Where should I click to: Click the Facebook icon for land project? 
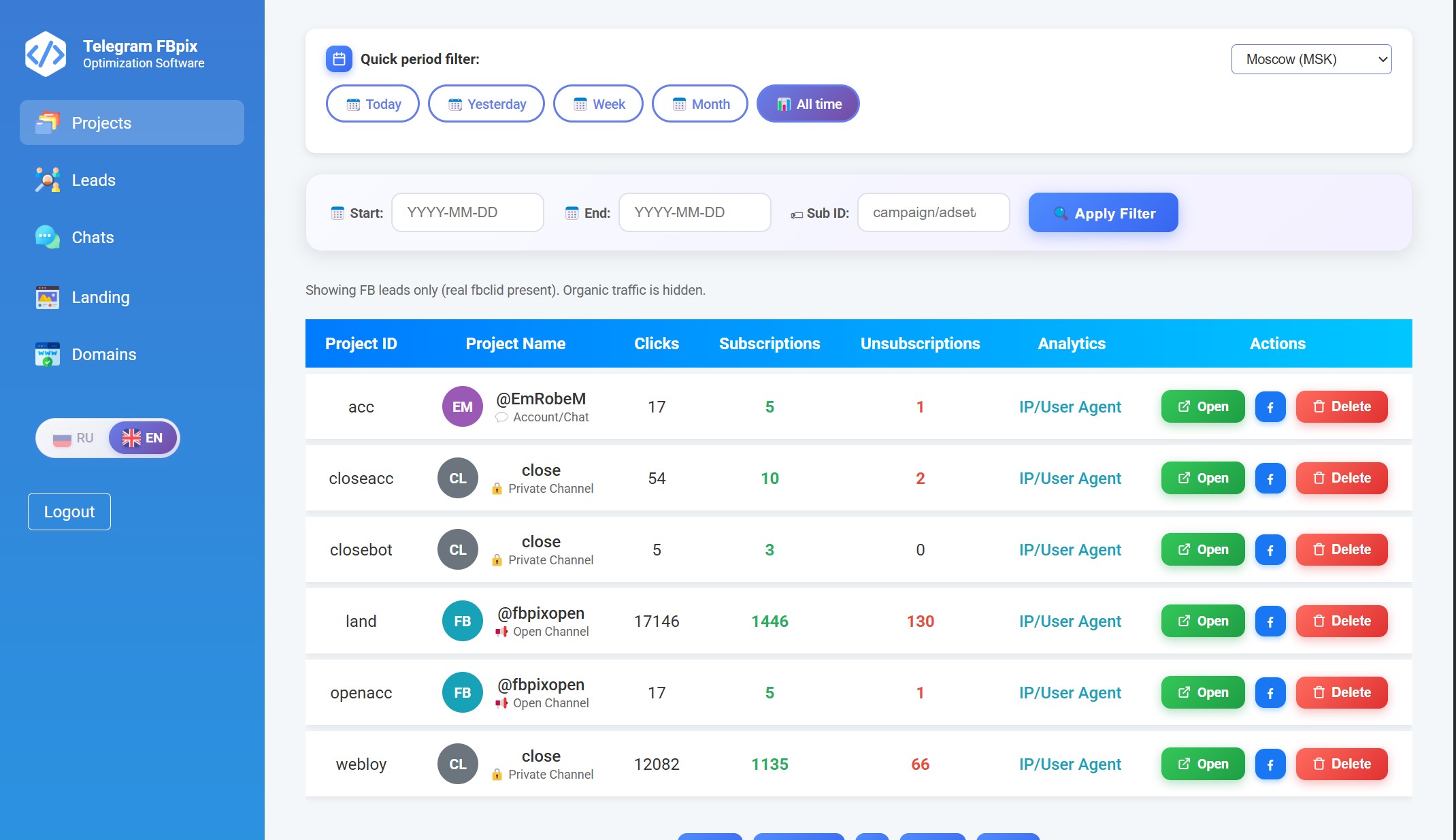(1270, 621)
